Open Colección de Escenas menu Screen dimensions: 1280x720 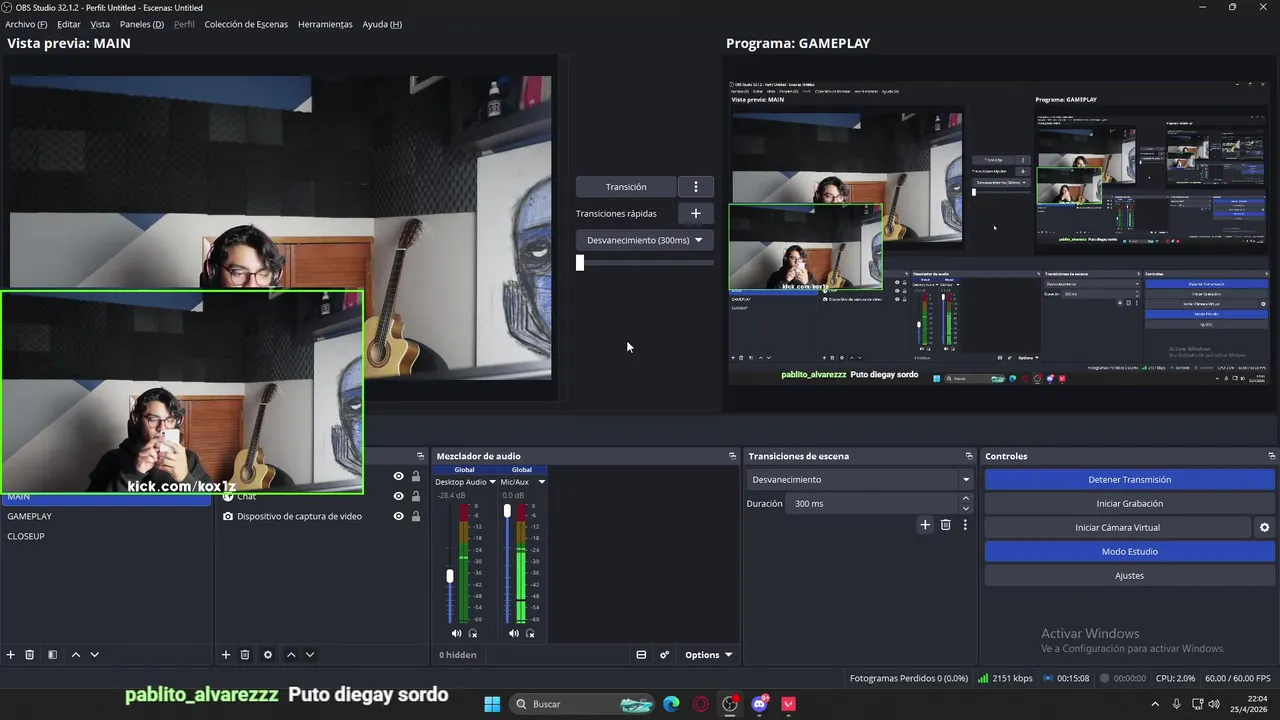pyautogui.click(x=246, y=24)
